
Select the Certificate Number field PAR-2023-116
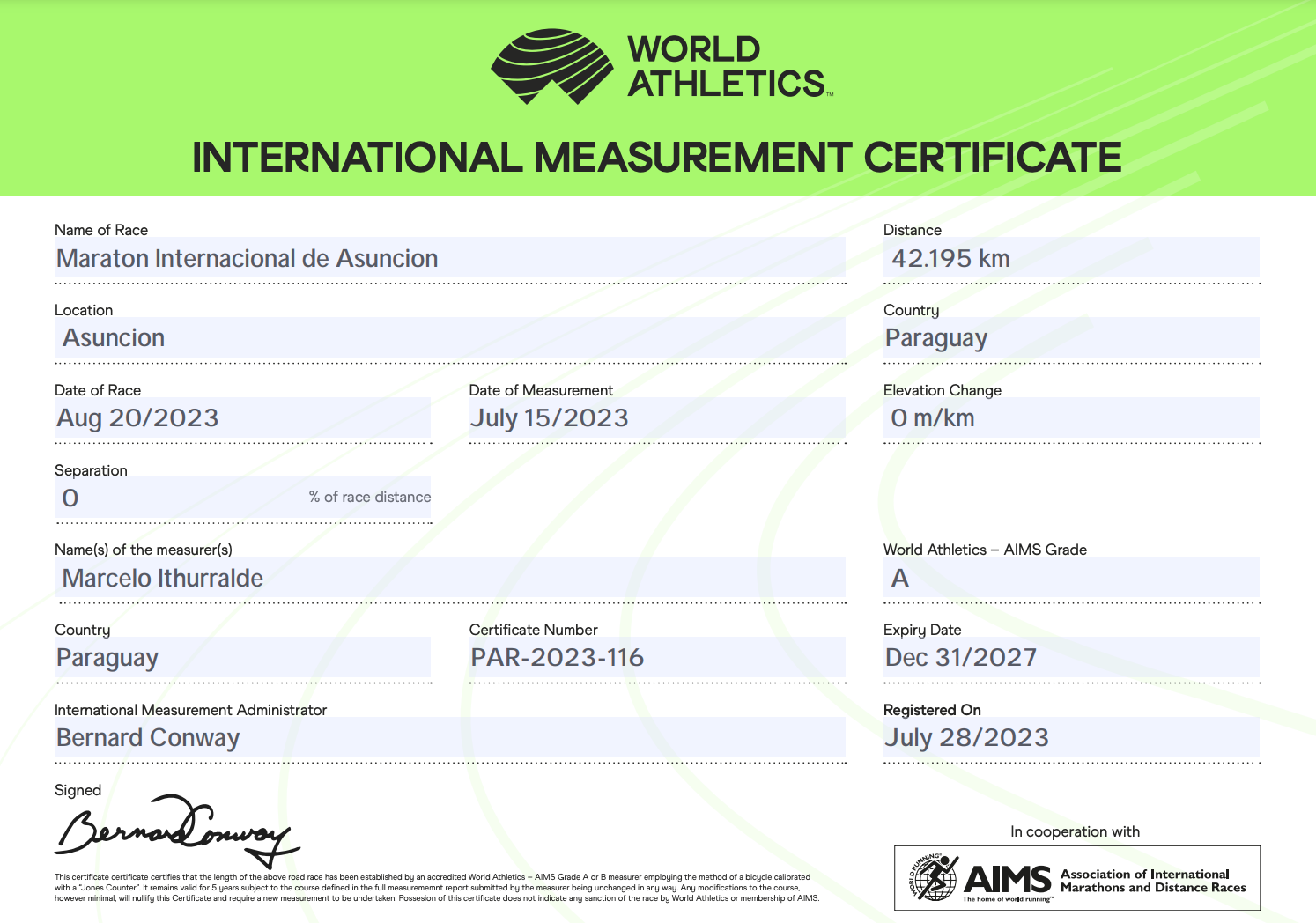click(656, 659)
